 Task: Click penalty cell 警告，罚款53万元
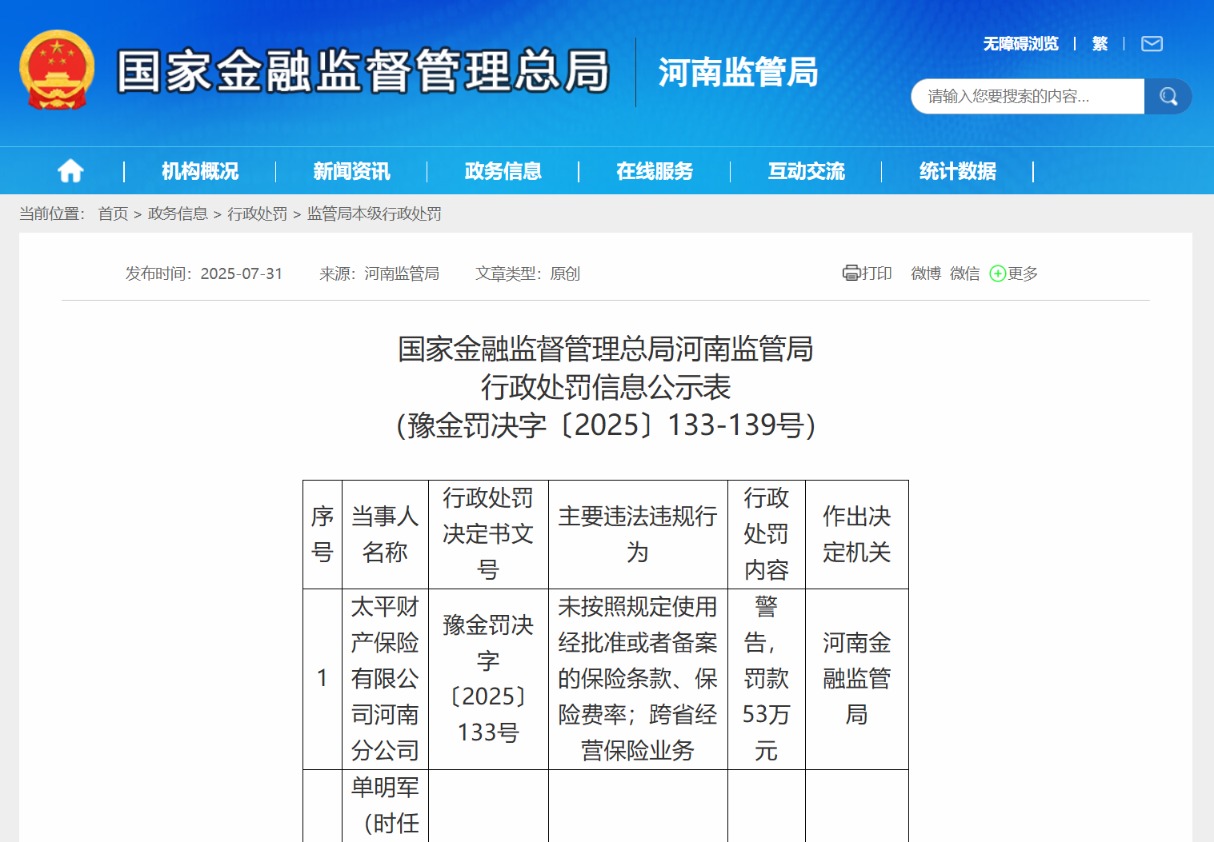pyautogui.click(x=766, y=679)
